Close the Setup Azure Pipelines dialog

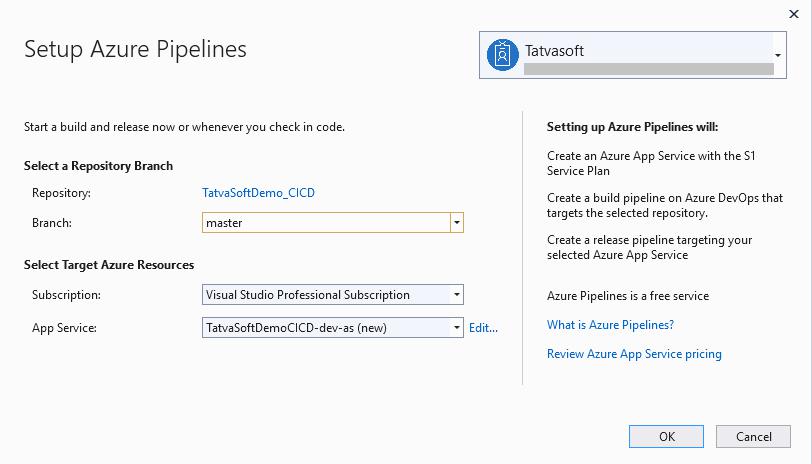794,14
